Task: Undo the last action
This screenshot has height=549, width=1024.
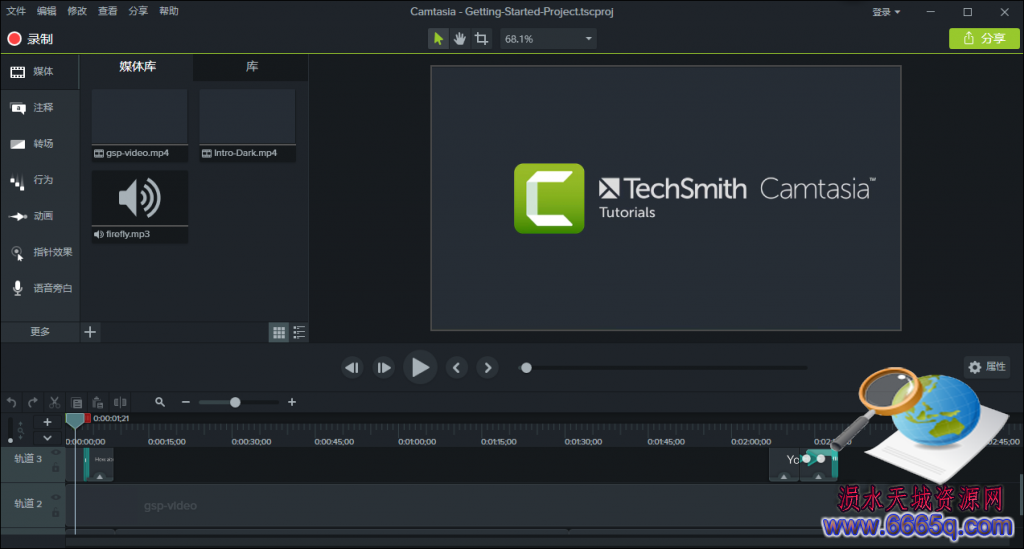Action: click(x=11, y=402)
